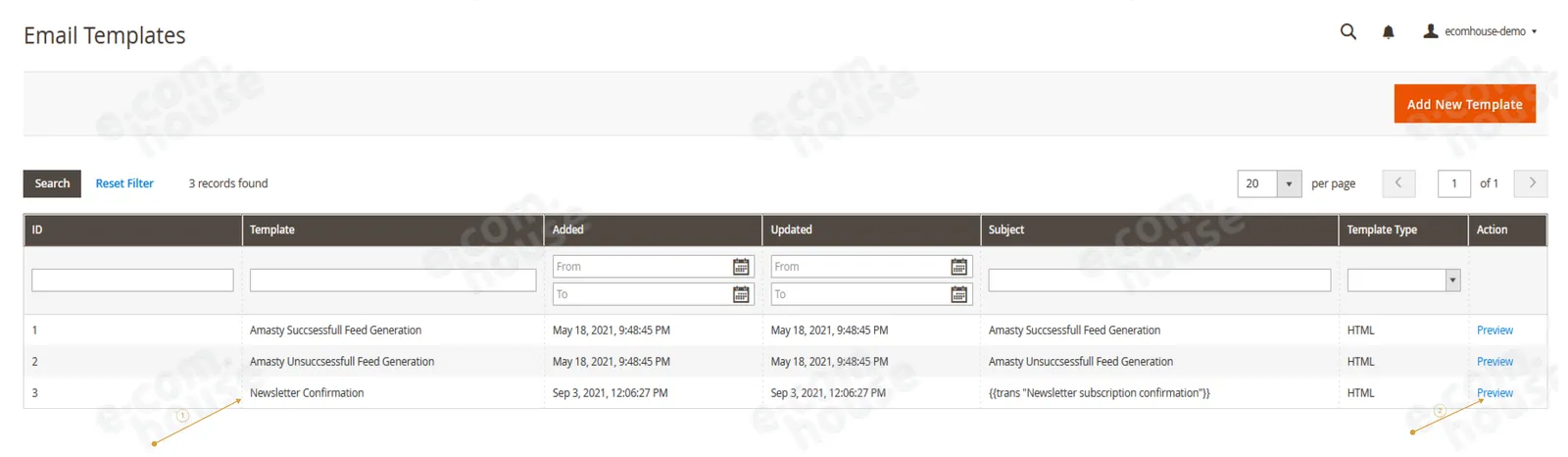This screenshot has width=1568, height=457.
Task: Preview the Newsletter Confirmation template
Action: pos(1494,393)
